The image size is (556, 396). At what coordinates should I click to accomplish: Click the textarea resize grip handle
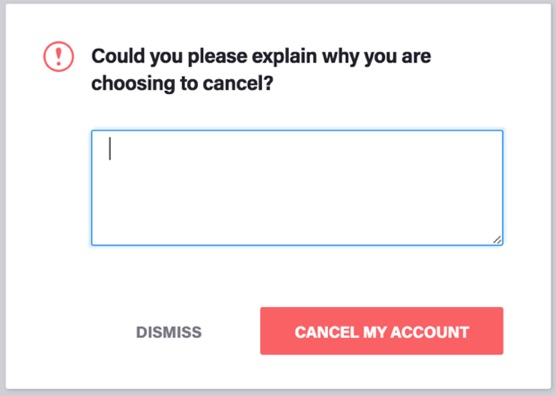tap(497, 240)
